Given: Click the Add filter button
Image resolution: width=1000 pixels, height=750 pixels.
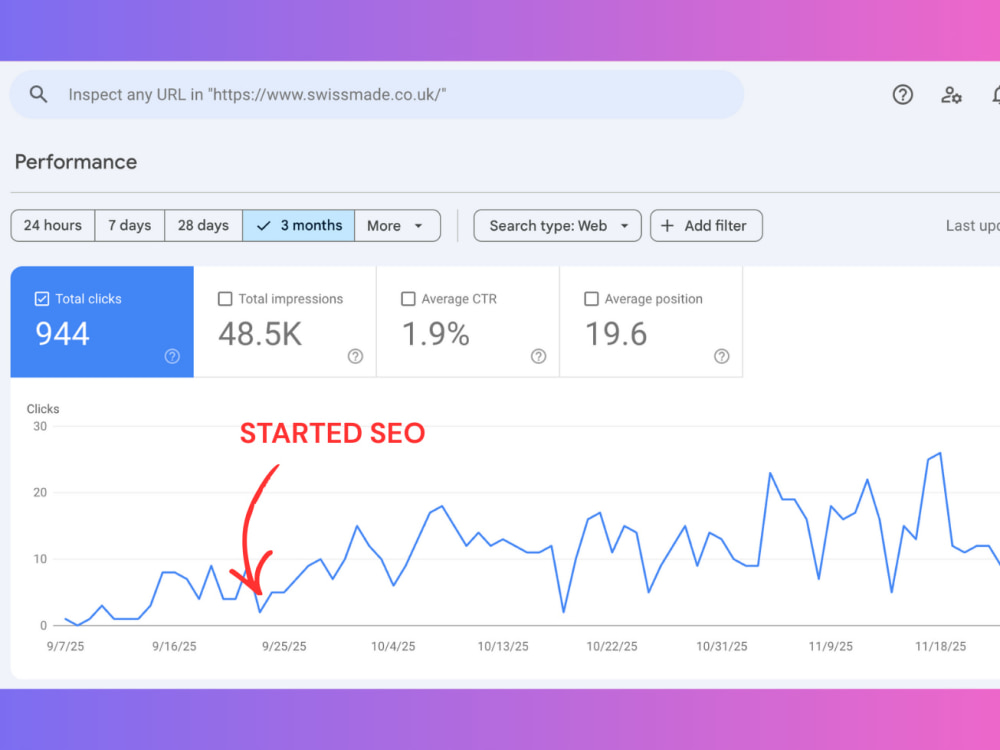Looking at the screenshot, I should tap(706, 226).
